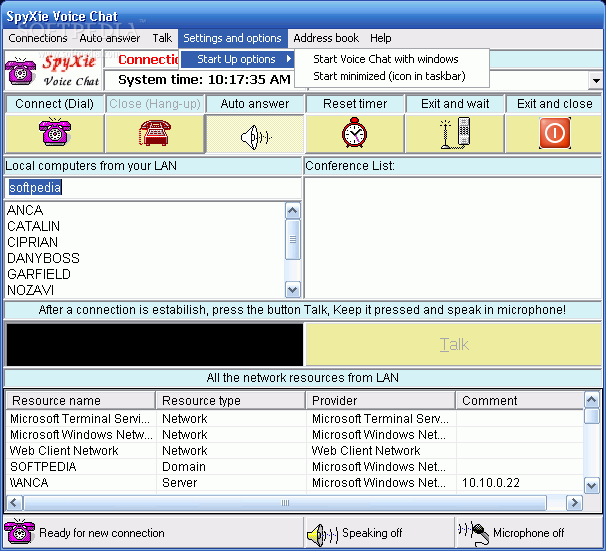Open the Auto answer menu
The width and height of the screenshot is (606, 551).
point(110,38)
